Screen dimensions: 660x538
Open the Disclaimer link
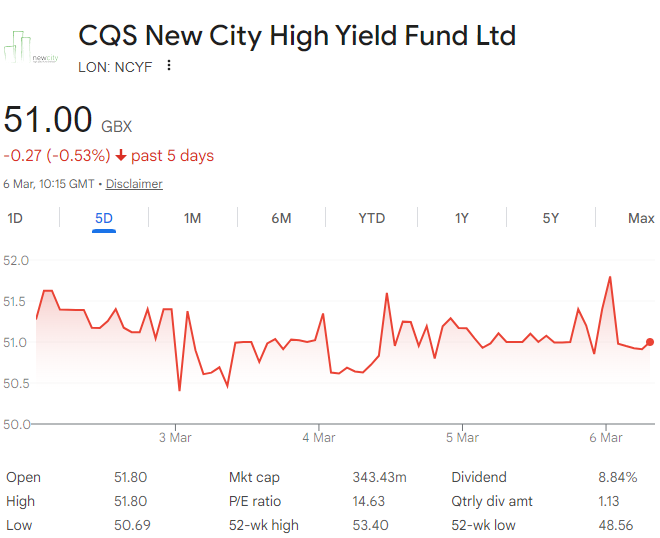tap(134, 184)
